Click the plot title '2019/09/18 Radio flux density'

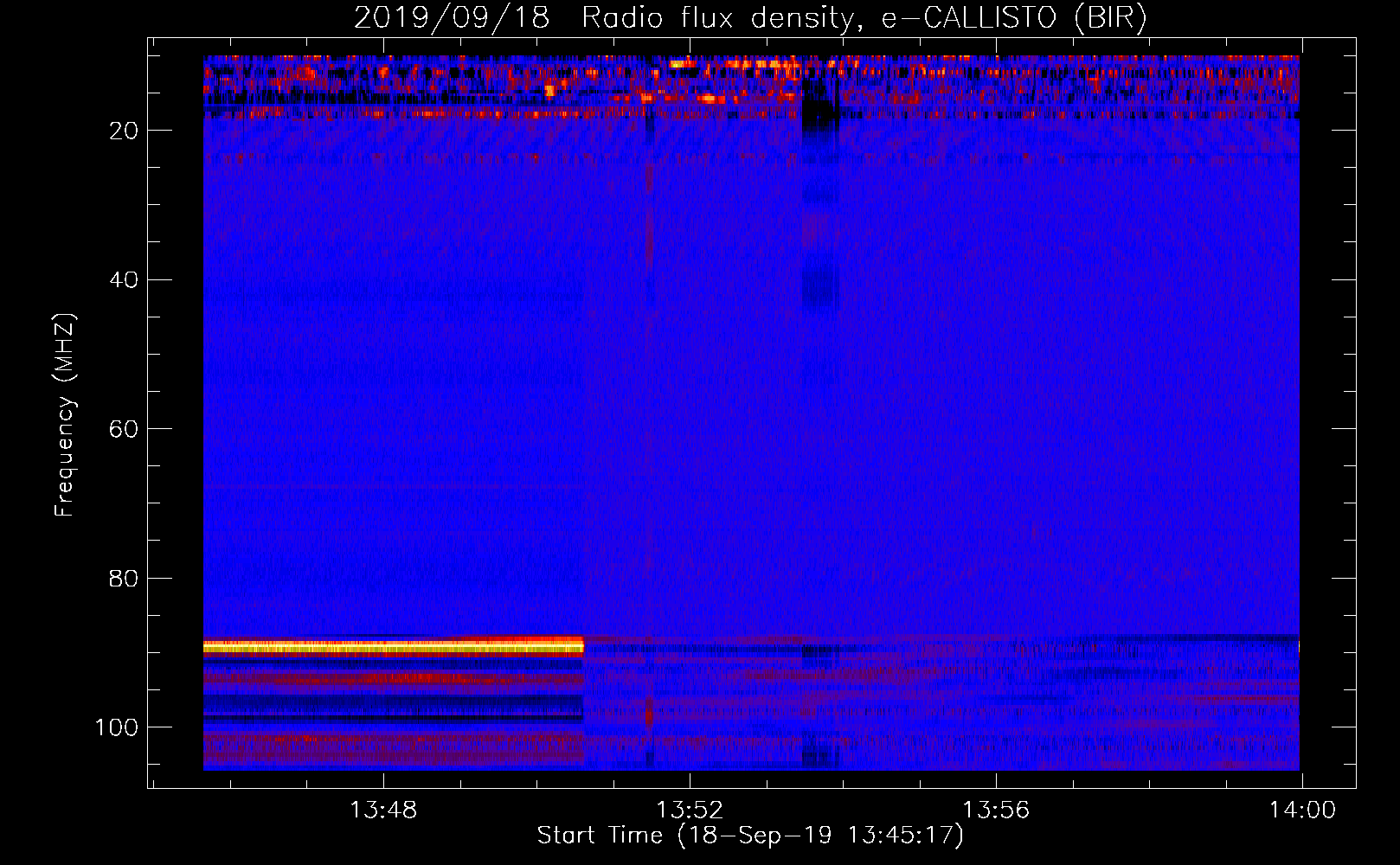tap(750, 17)
